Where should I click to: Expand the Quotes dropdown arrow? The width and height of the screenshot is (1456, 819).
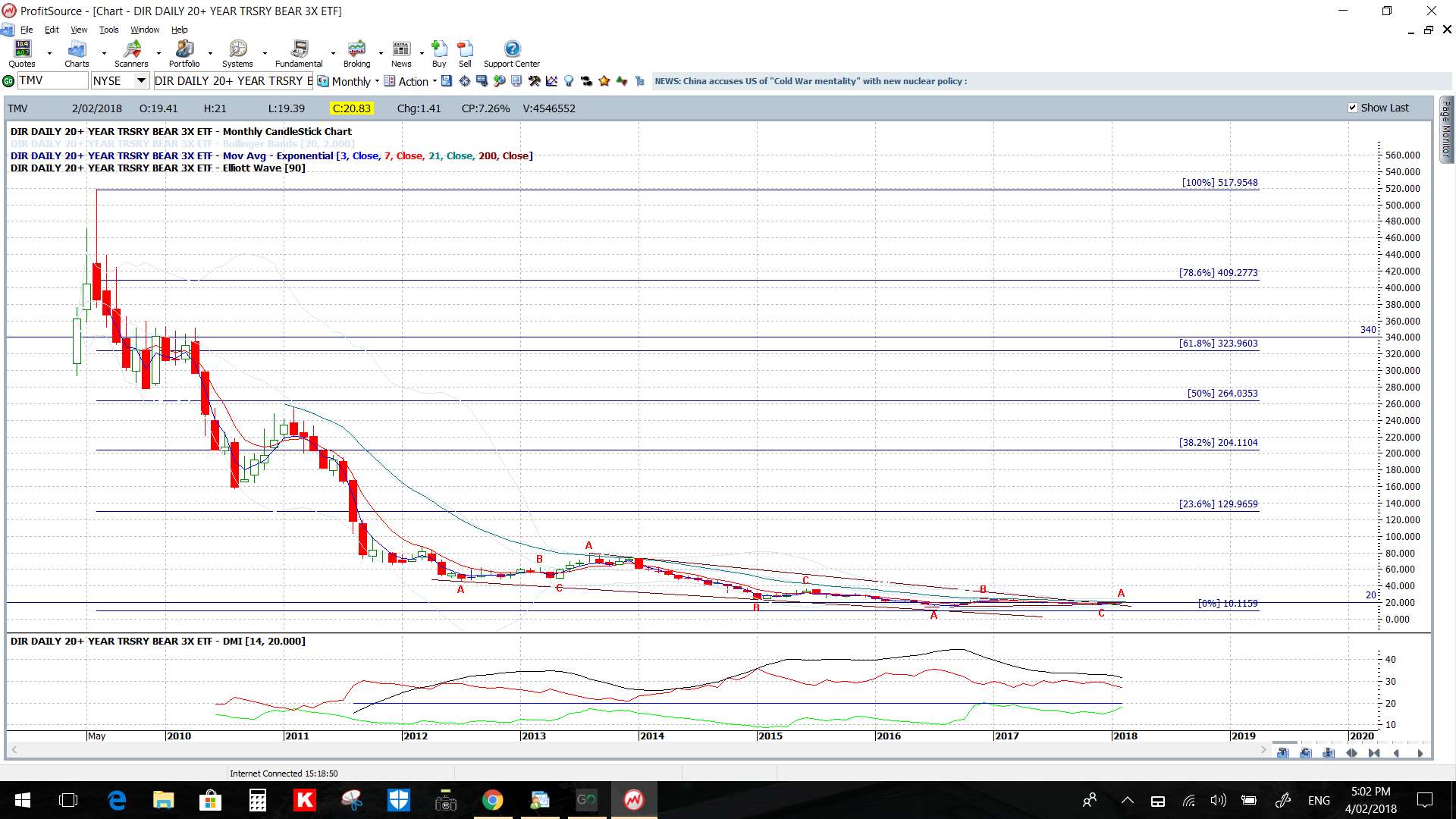pos(49,54)
